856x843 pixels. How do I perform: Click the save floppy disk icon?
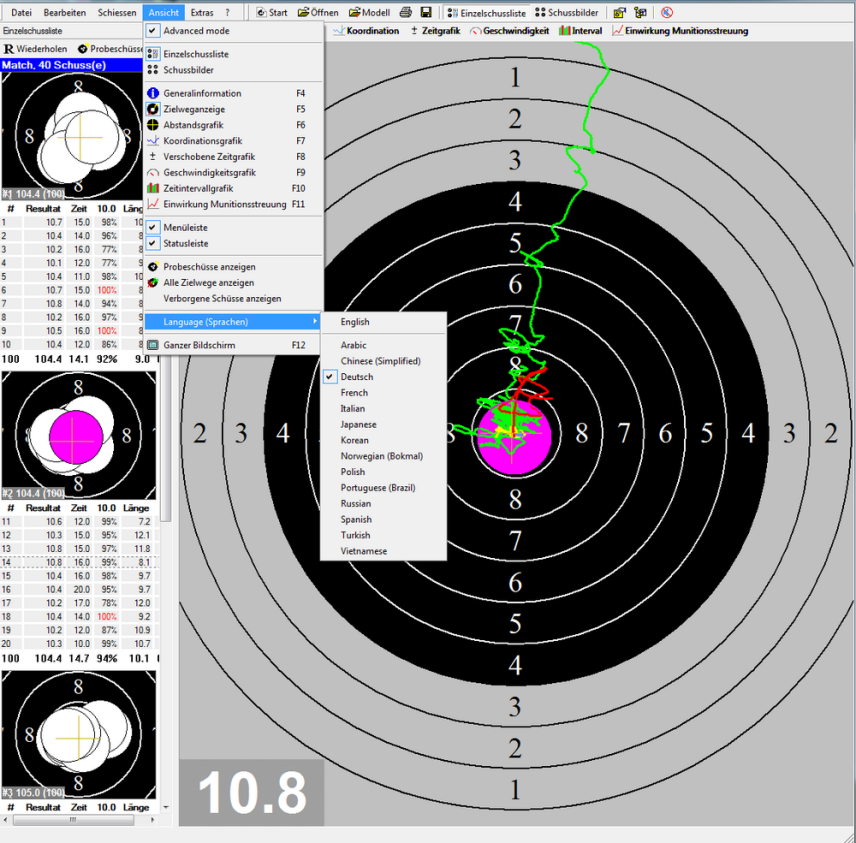[426, 13]
